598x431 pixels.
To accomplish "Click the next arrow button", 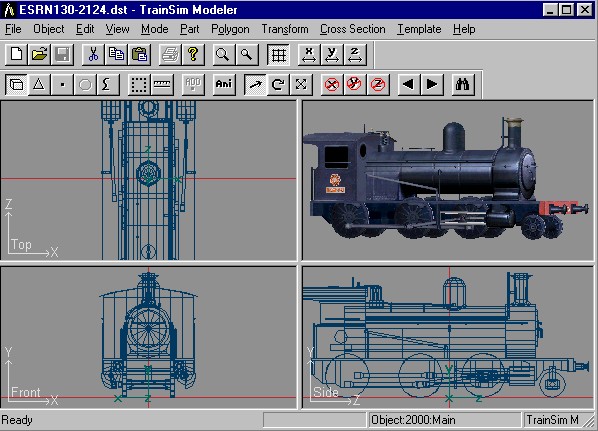I will pyautogui.click(x=432, y=84).
